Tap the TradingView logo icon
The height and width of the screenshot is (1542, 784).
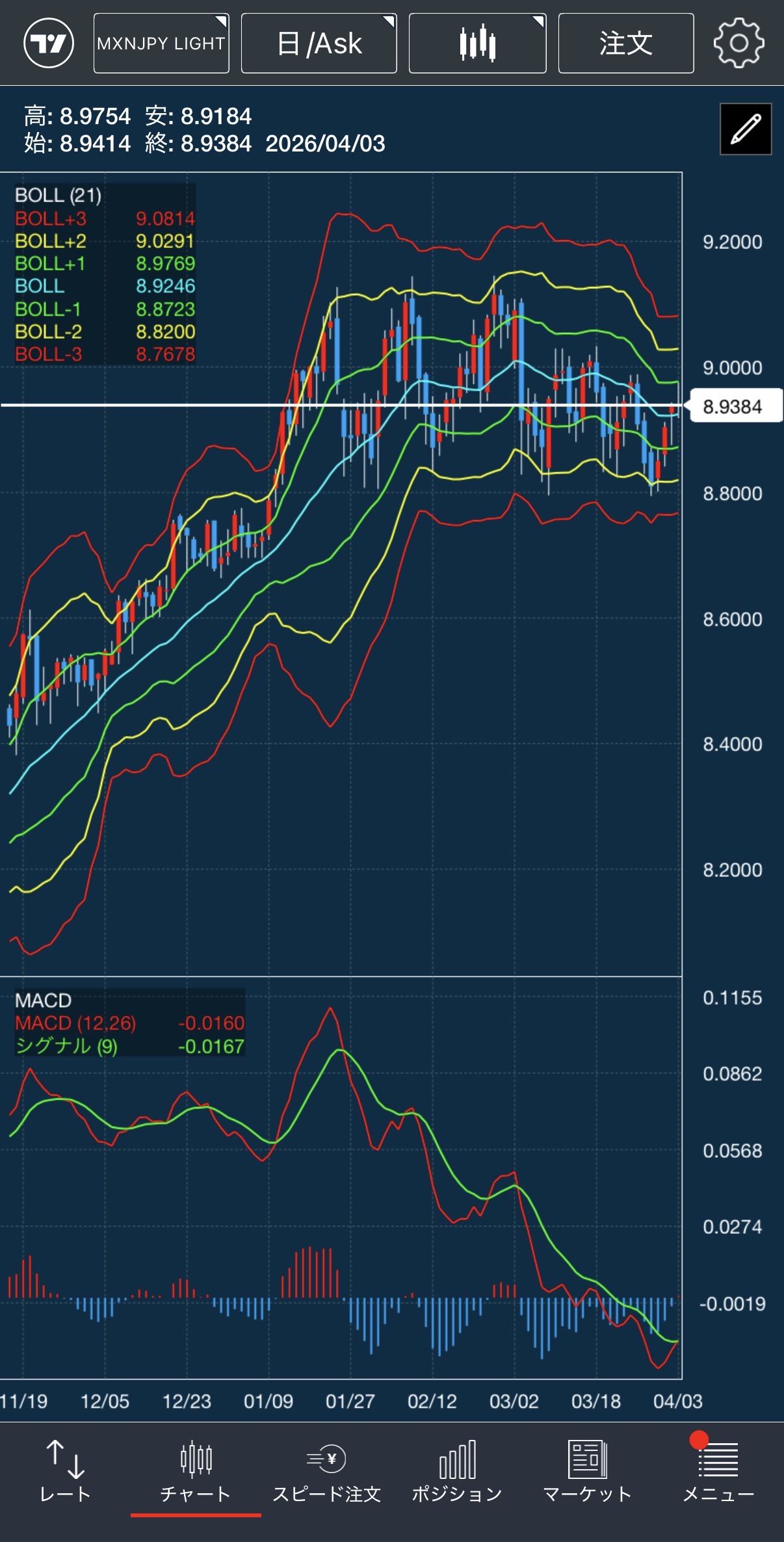49,44
